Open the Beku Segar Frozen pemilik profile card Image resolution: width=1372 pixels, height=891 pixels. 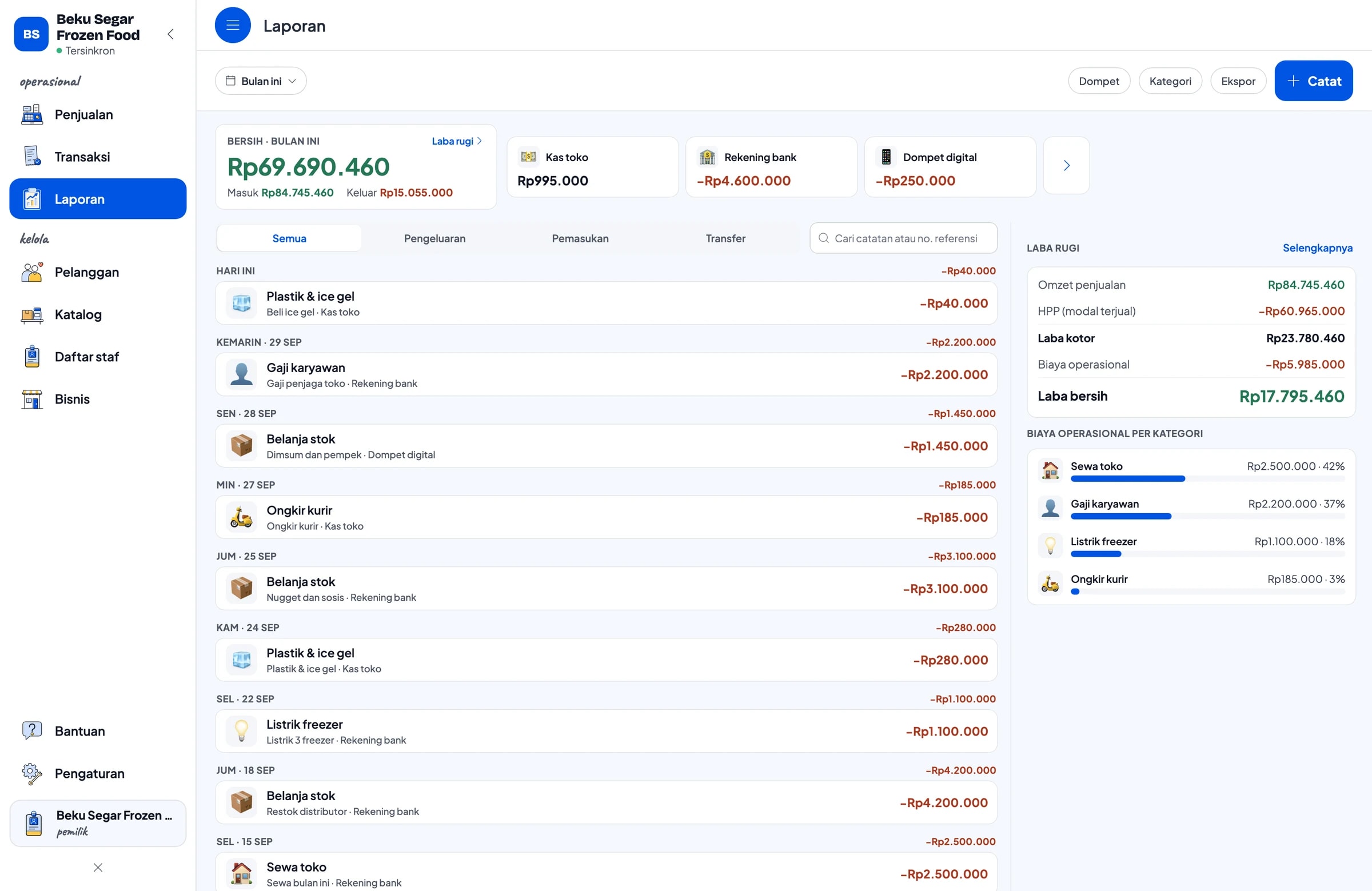click(97, 823)
